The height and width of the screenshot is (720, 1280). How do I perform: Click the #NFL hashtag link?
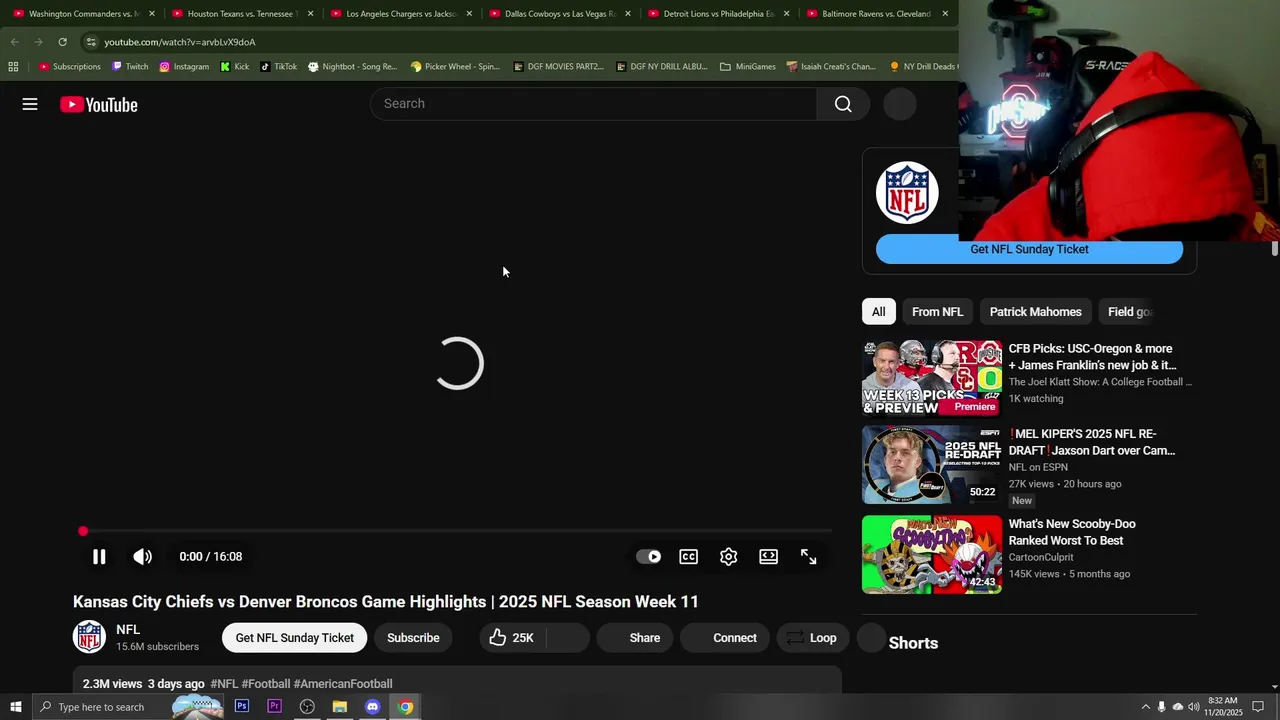[224, 684]
